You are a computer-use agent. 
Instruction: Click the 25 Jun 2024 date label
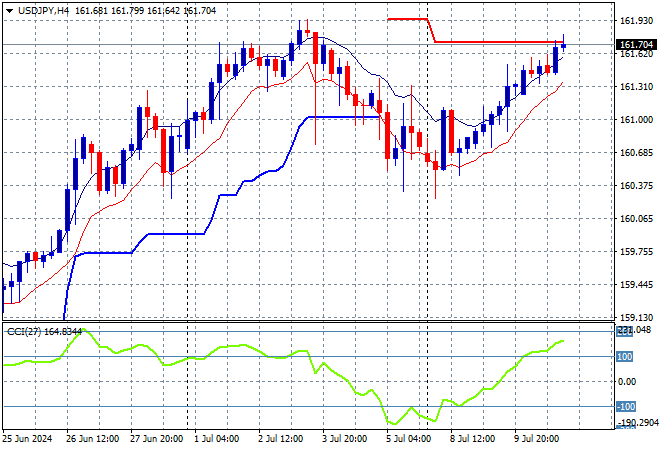tap(27, 439)
